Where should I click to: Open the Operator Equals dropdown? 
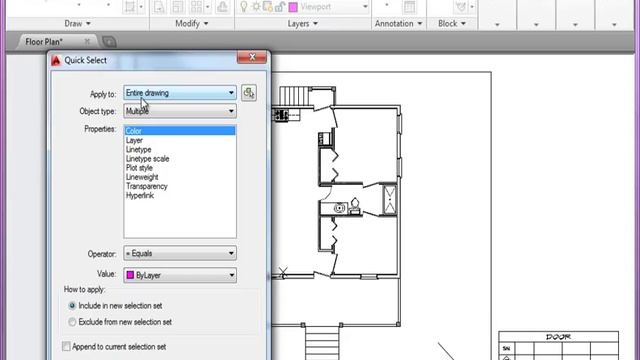coord(180,253)
